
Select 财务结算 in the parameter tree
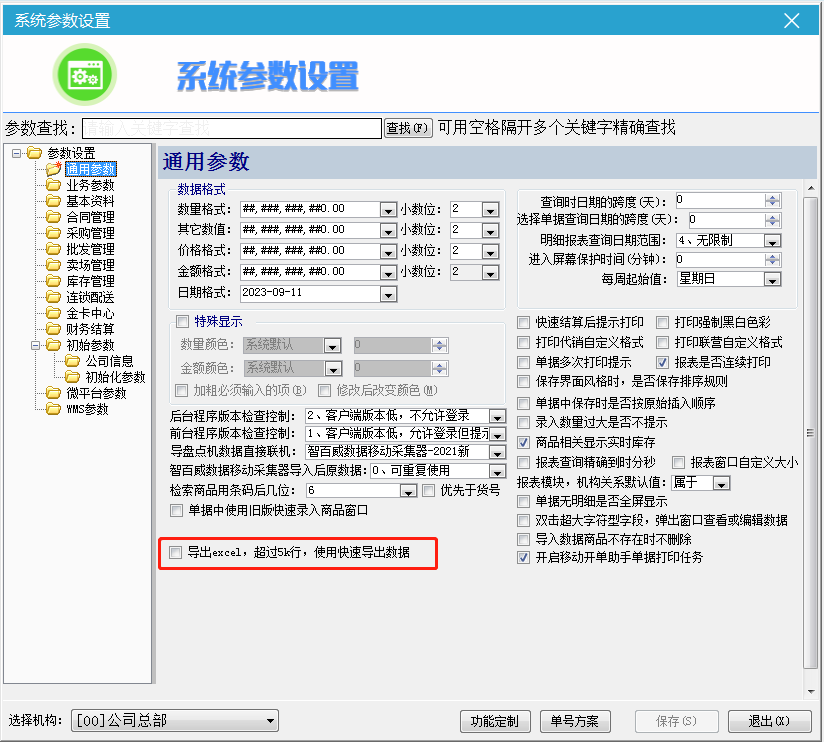(x=90, y=329)
